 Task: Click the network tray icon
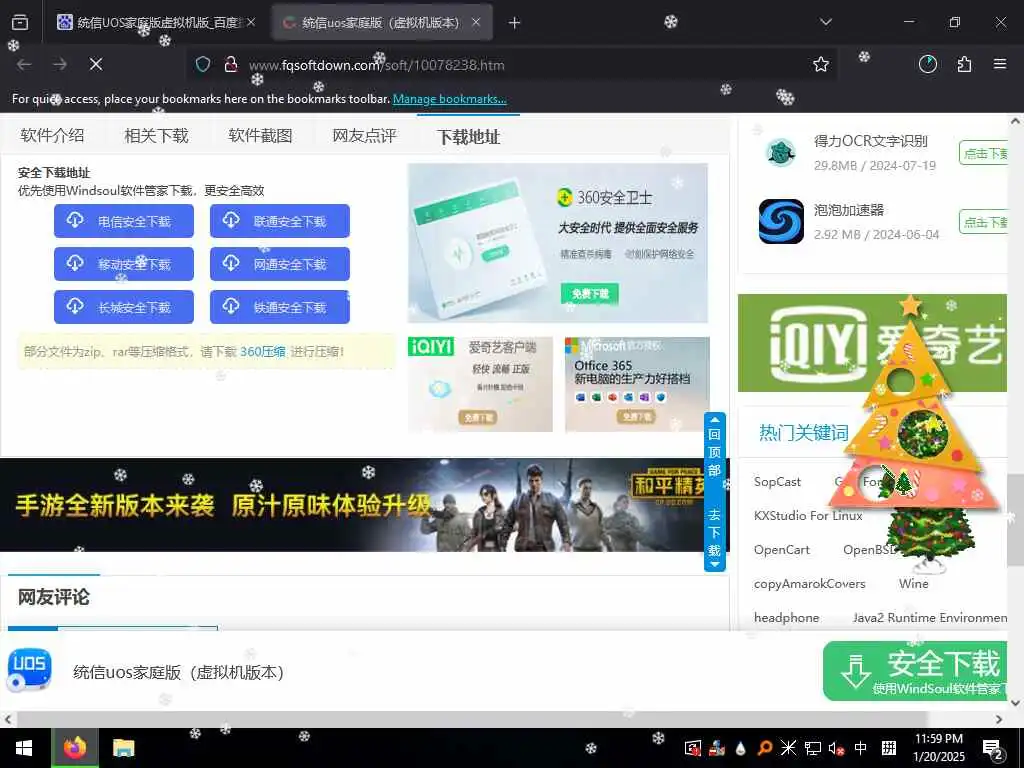[812, 748]
